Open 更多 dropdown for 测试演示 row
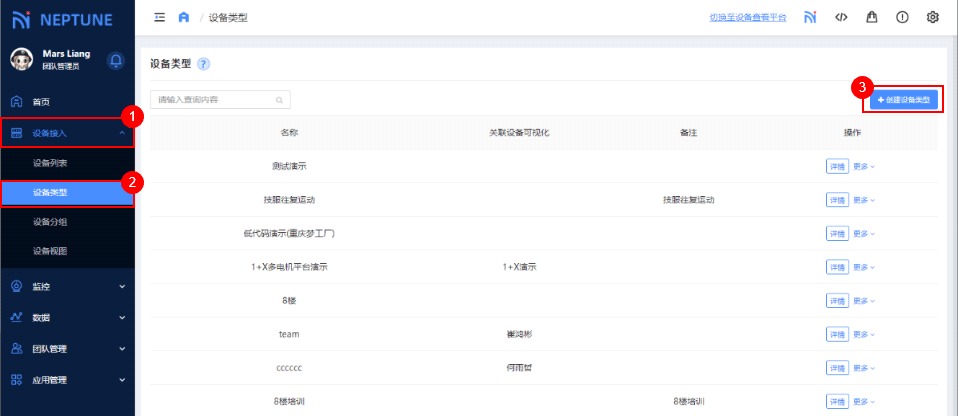The image size is (958, 416). pyautogui.click(x=863, y=166)
